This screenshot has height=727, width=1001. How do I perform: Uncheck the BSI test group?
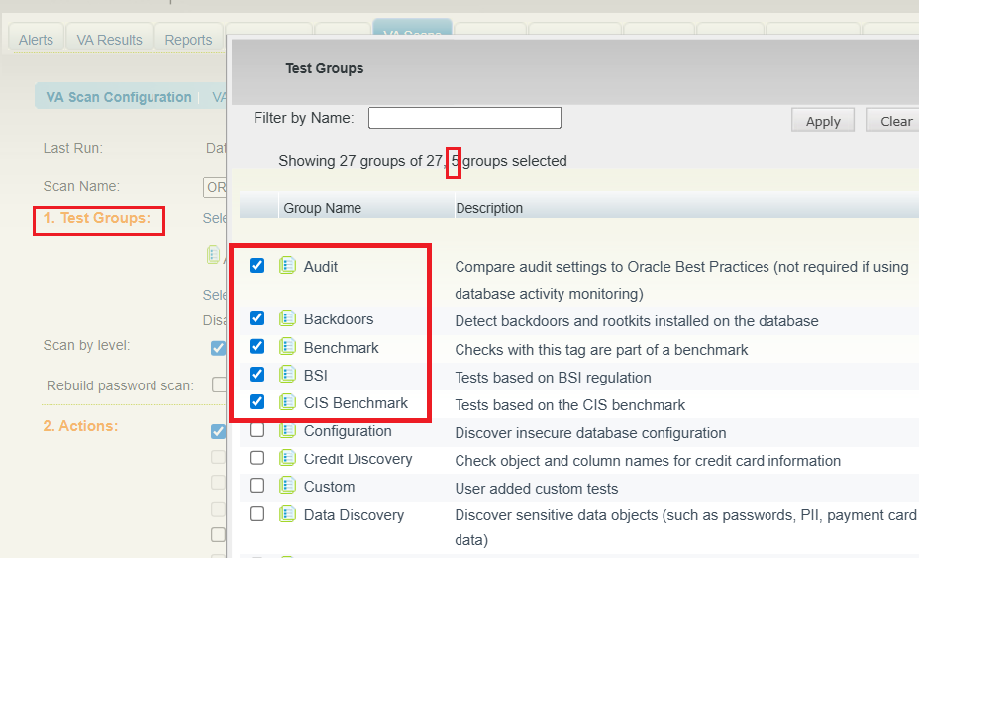257,374
